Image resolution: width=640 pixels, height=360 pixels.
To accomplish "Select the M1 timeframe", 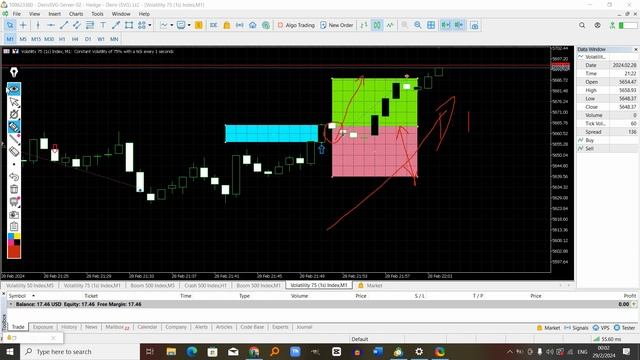I will (x=10, y=39).
